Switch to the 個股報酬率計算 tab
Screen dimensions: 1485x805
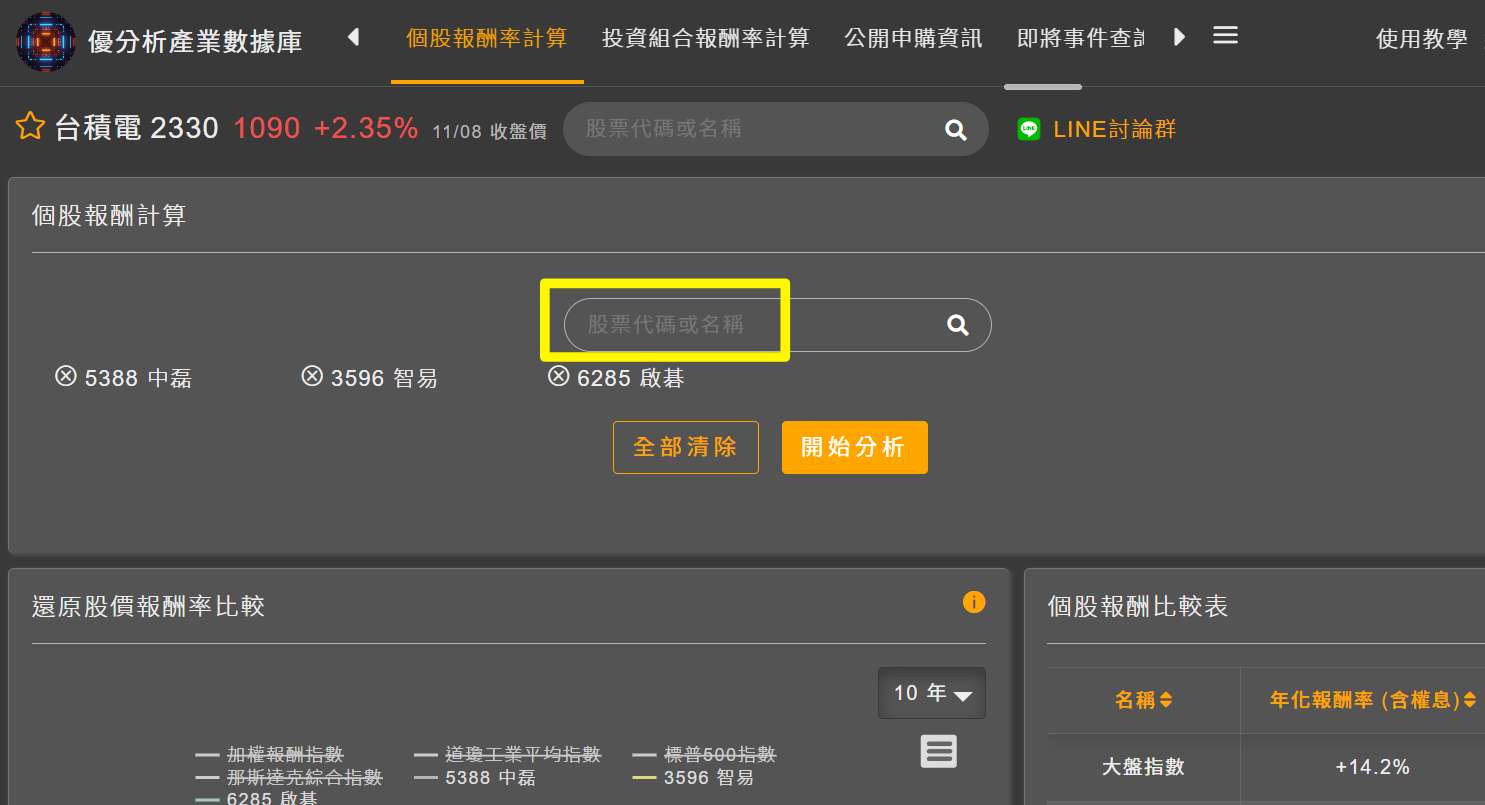tap(487, 39)
